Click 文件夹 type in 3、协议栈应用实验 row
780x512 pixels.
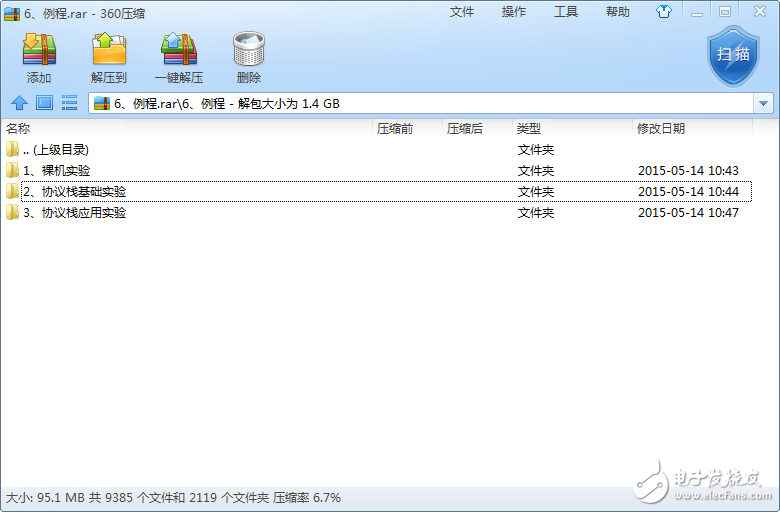pos(536,213)
